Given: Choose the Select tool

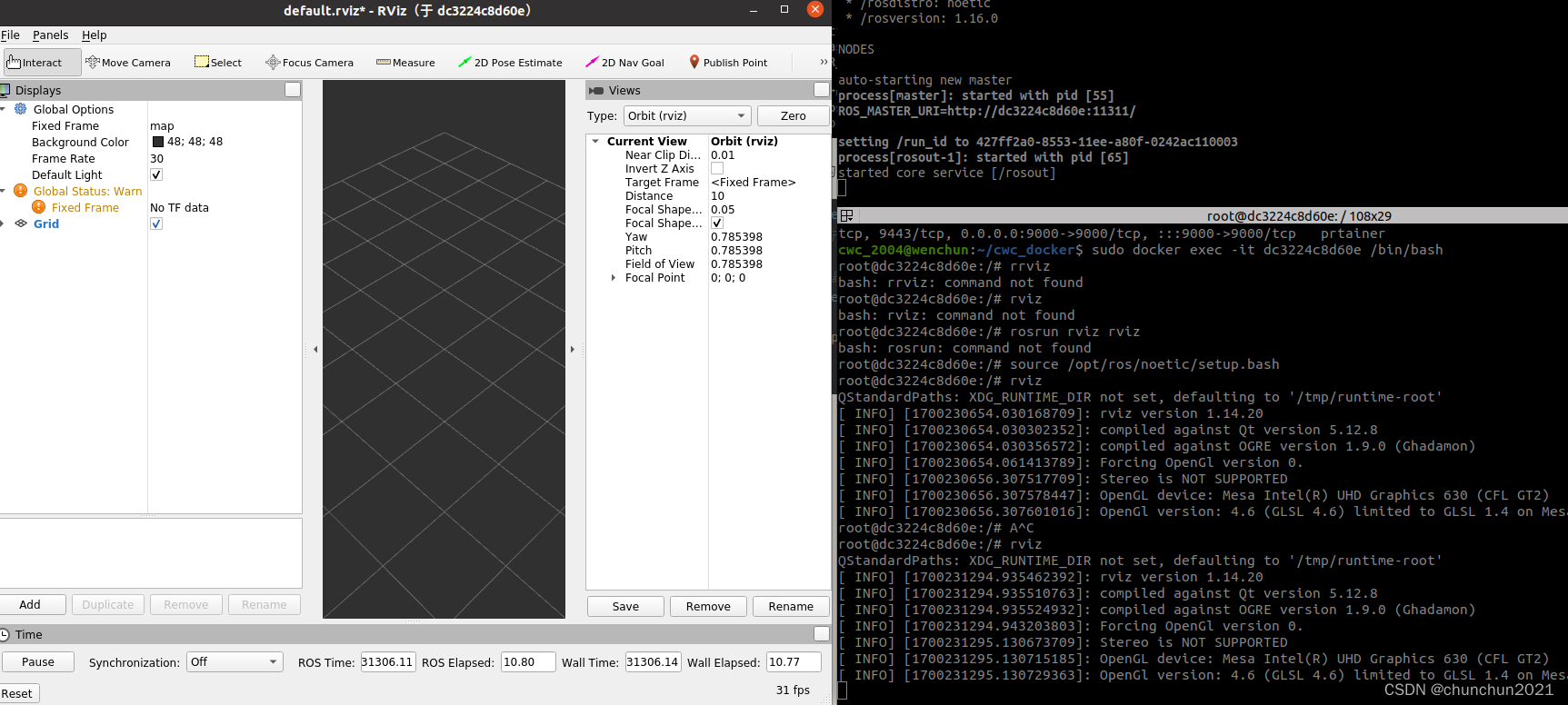Looking at the screenshot, I should tap(218, 63).
